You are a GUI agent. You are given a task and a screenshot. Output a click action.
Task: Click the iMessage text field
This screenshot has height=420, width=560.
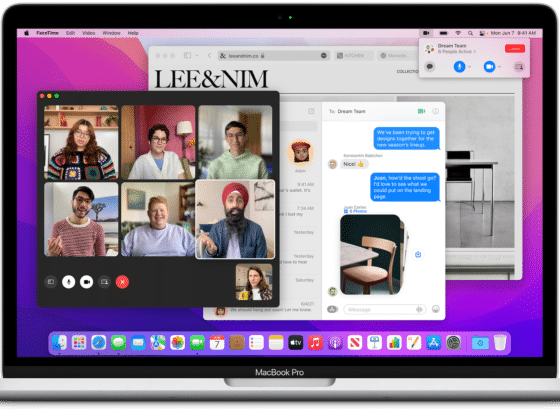[x=385, y=309]
